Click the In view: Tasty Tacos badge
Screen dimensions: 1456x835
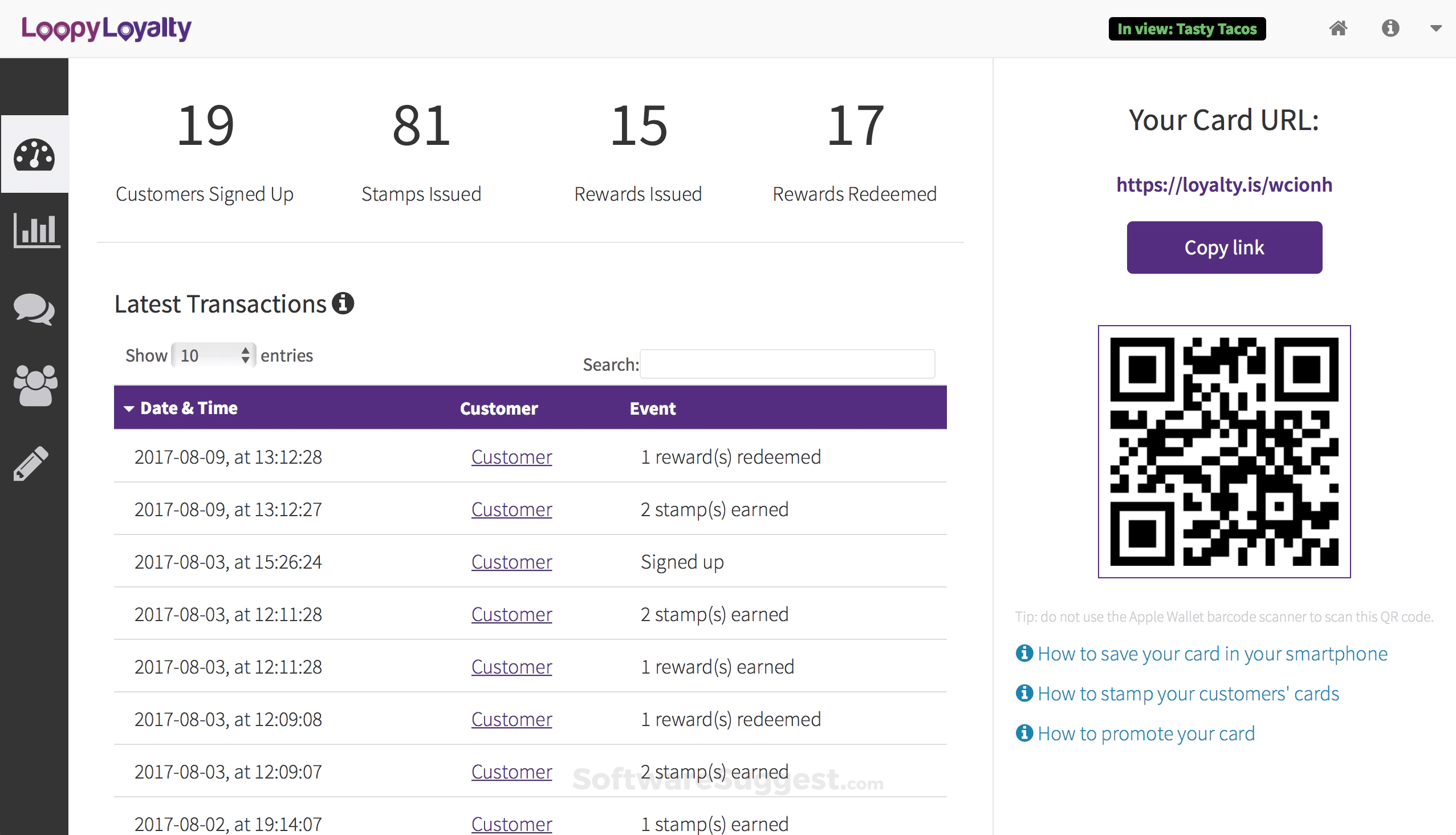pos(1186,29)
